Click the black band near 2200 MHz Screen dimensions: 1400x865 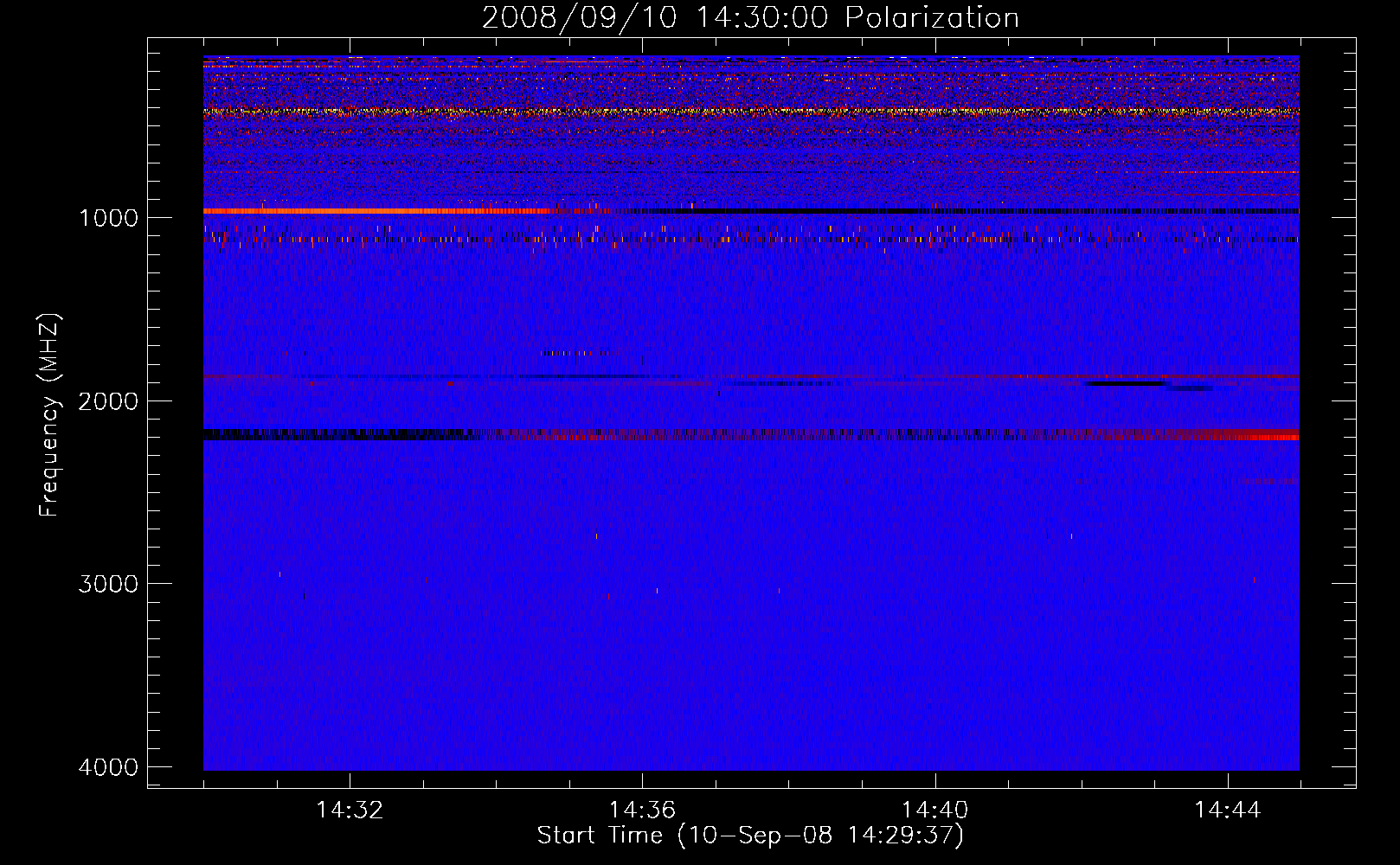pos(337,434)
